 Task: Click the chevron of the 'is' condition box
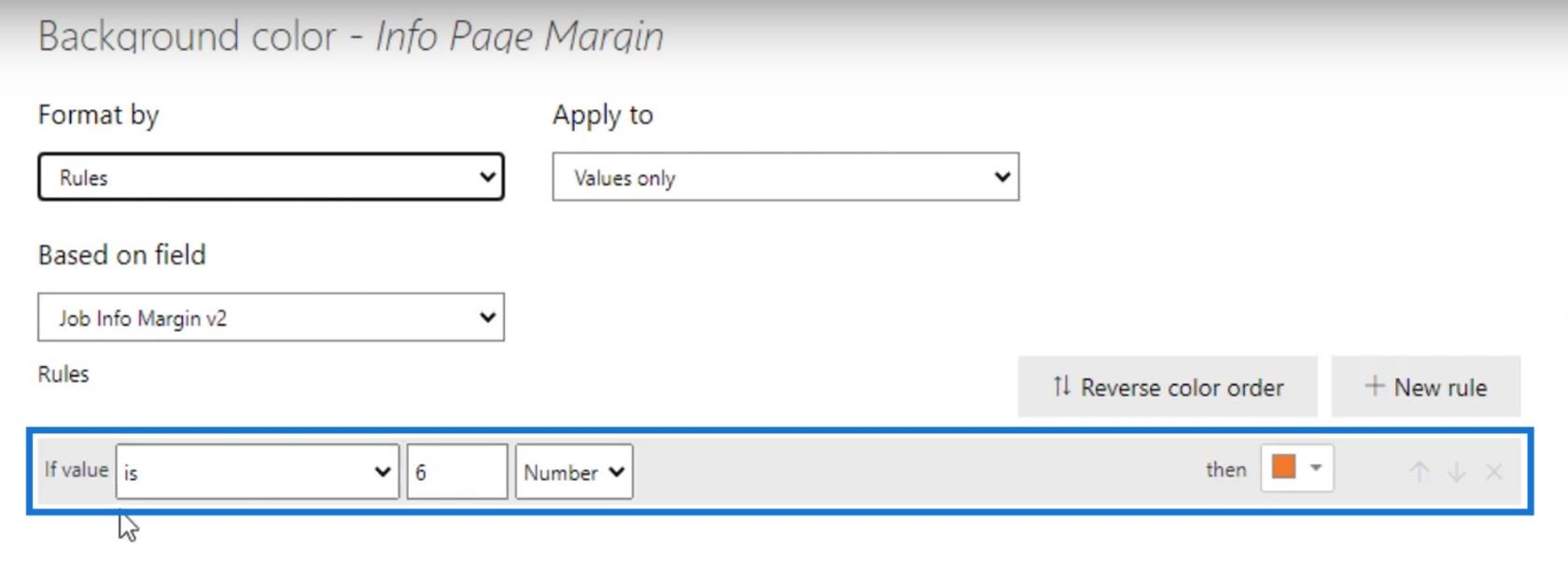pos(382,472)
